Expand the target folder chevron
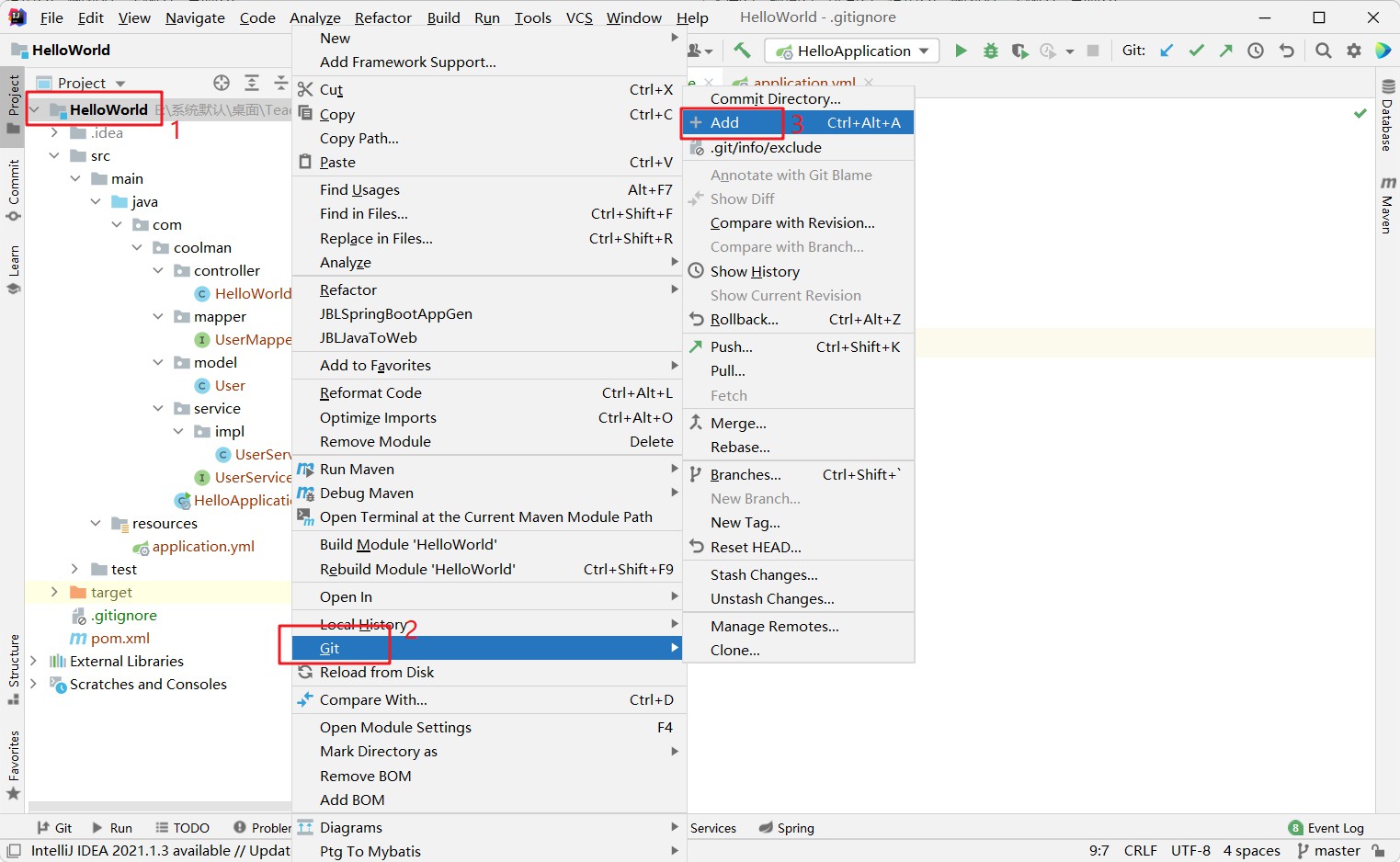 [x=54, y=592]
